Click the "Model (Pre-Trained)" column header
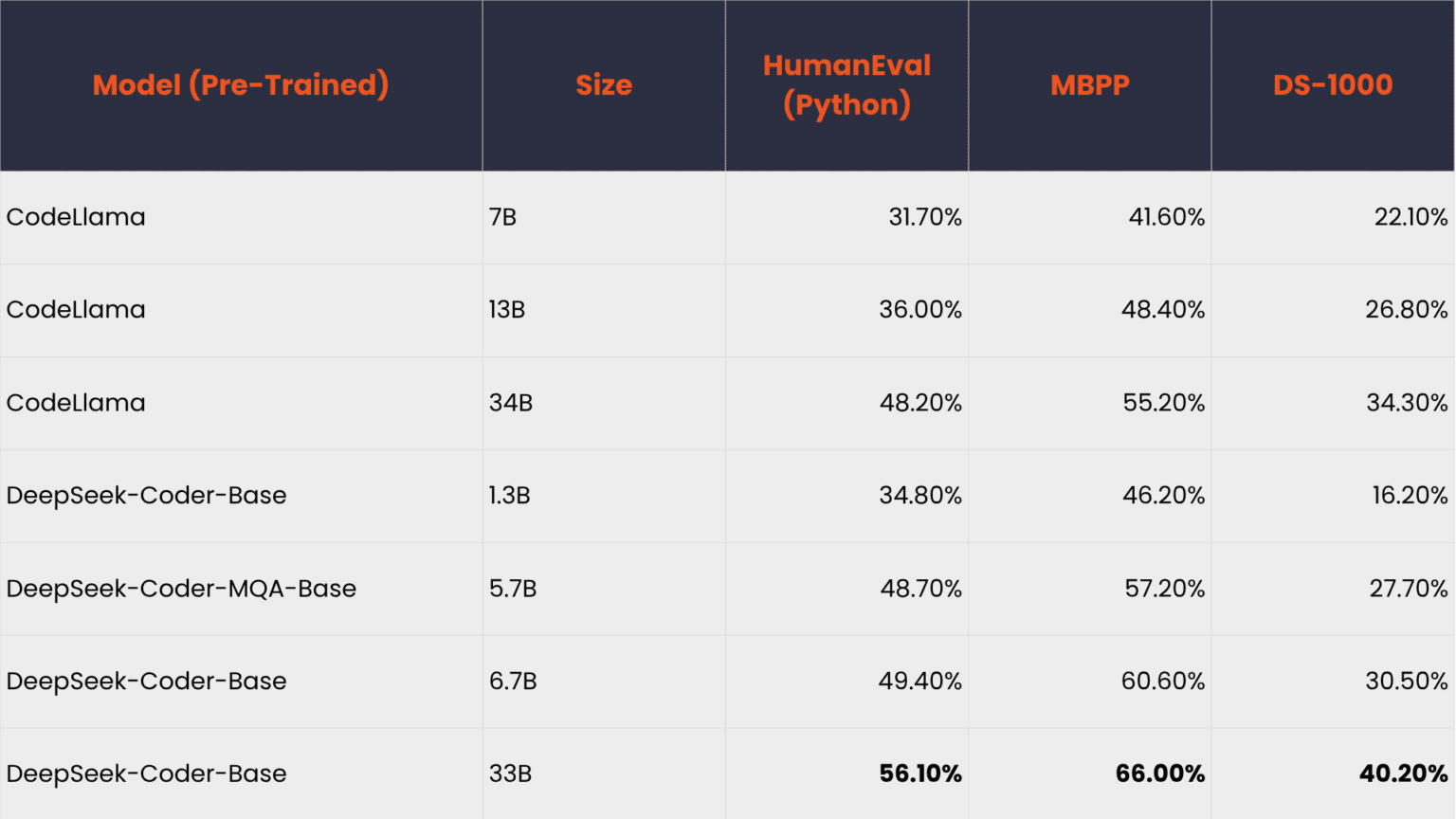1456x819 pixels. tap(241, 85)
